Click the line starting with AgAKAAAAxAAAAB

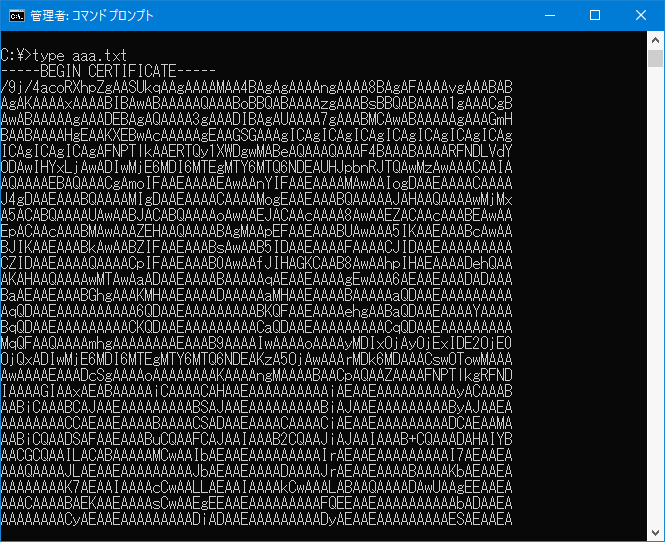click(x=257, y=103)
